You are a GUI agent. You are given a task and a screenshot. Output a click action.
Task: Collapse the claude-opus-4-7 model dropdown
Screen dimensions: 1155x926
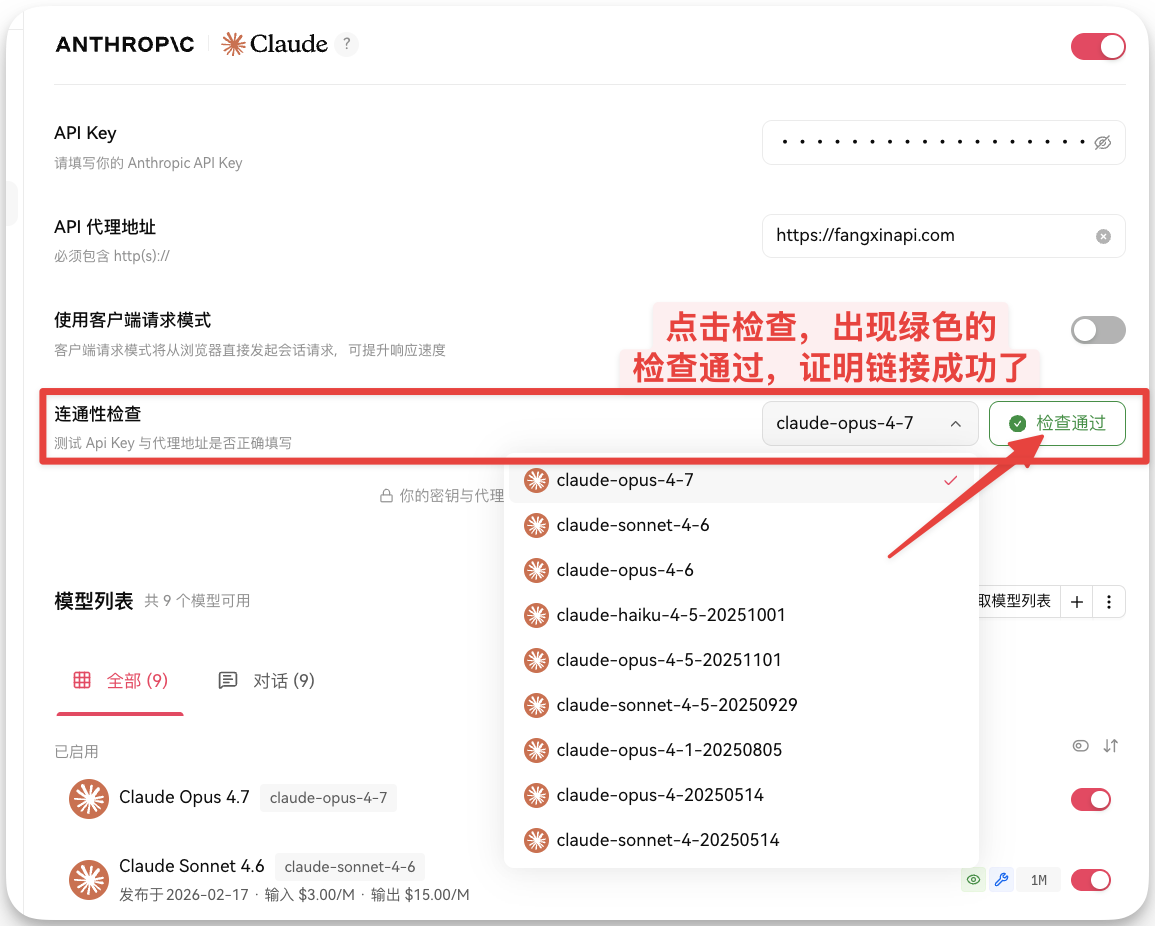[870, 424]
